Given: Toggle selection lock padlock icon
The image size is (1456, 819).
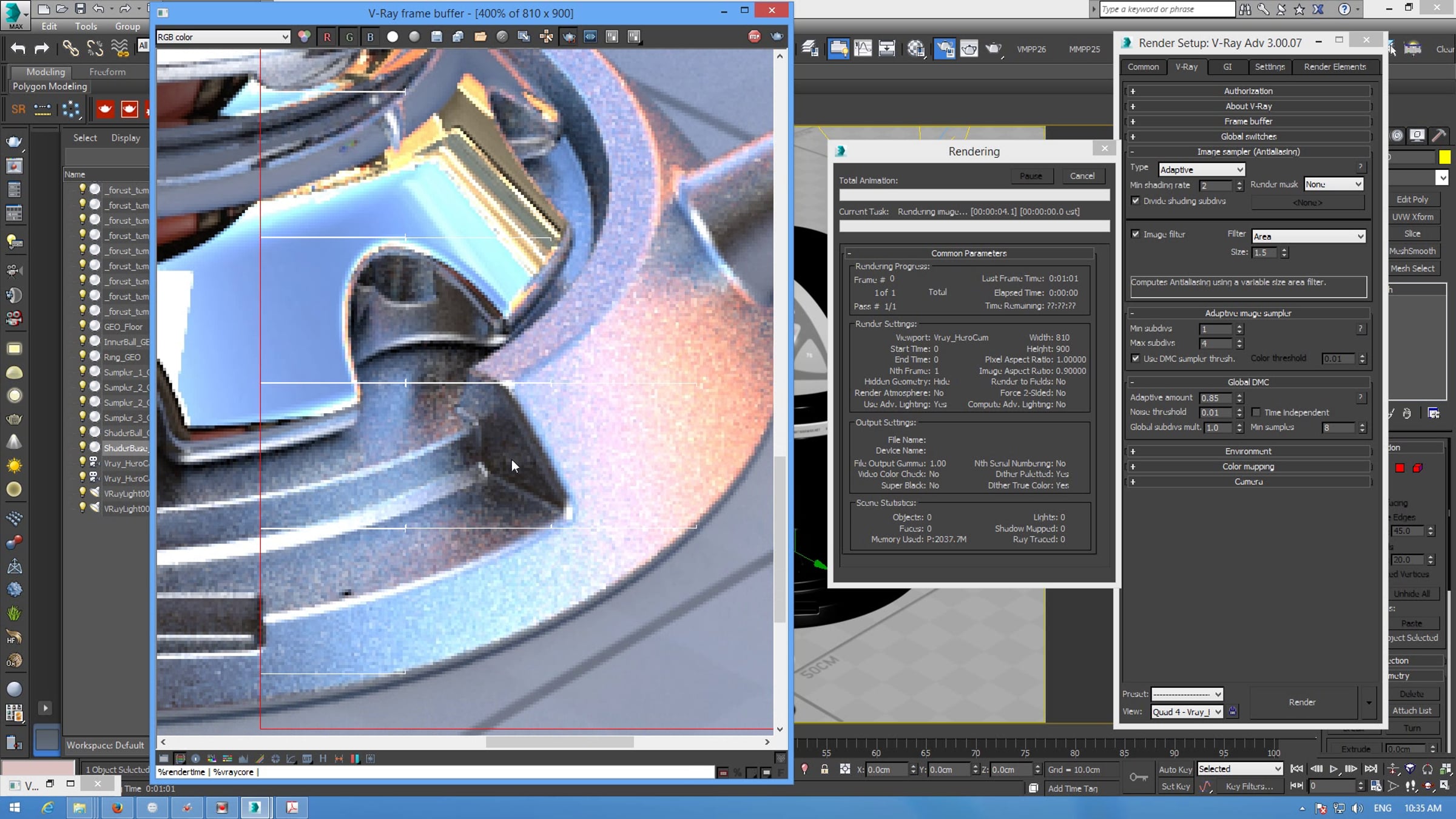Looking at the screenshot, I should click(824, 769).
